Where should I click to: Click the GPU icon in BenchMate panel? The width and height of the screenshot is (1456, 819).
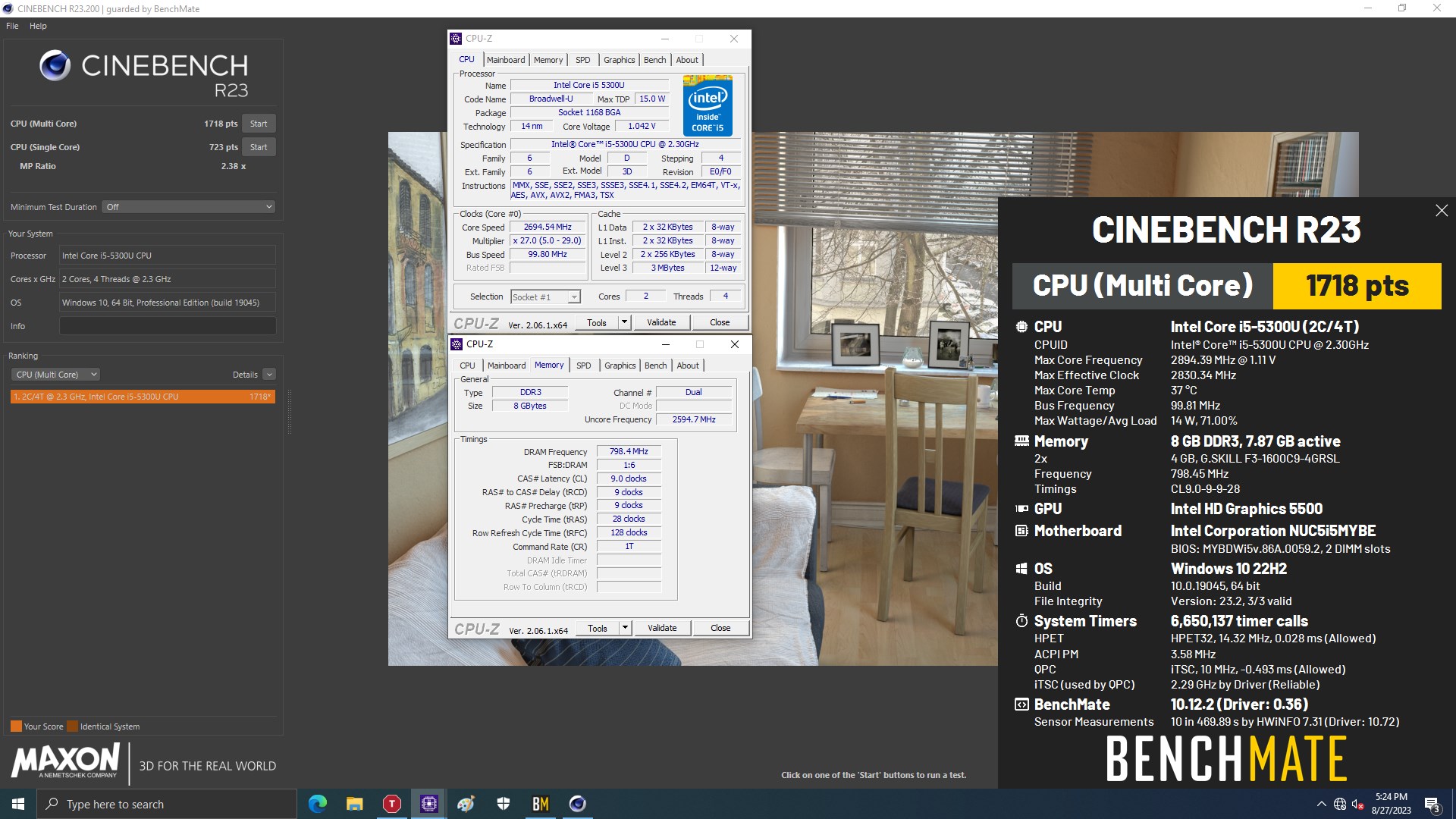[1021, 509]
